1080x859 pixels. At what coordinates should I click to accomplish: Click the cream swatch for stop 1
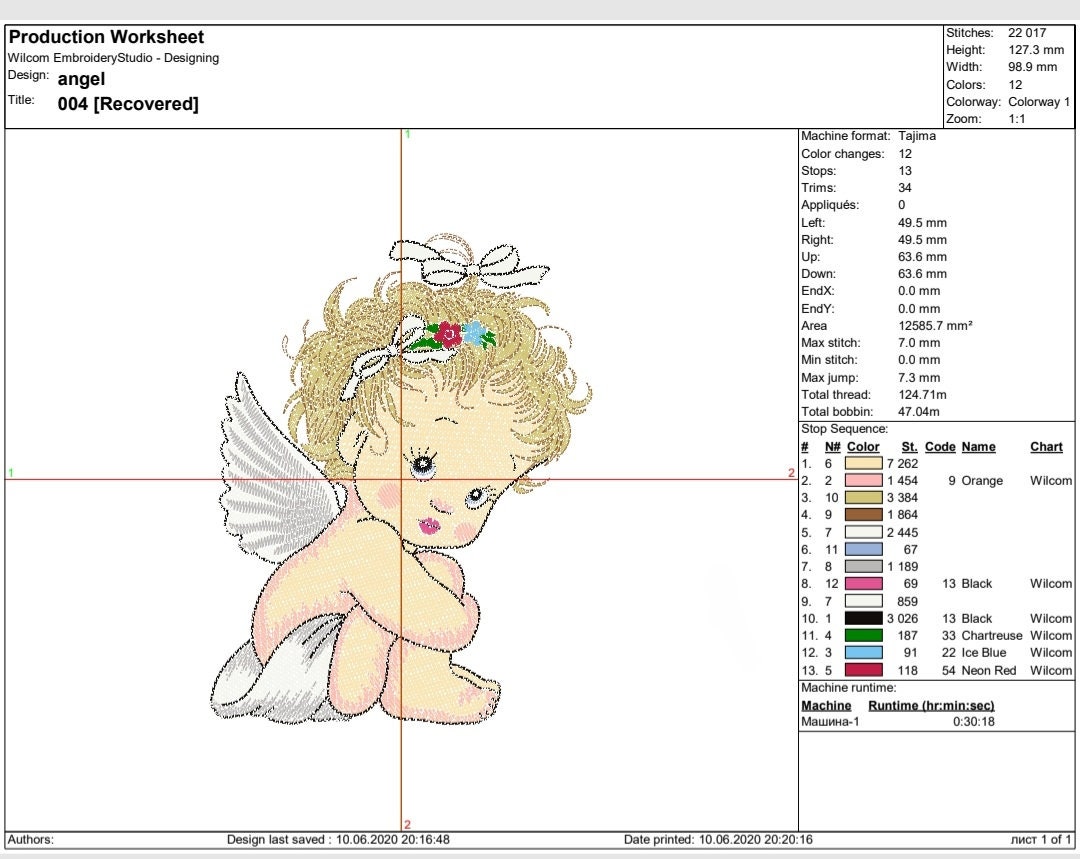coord(862,463)
